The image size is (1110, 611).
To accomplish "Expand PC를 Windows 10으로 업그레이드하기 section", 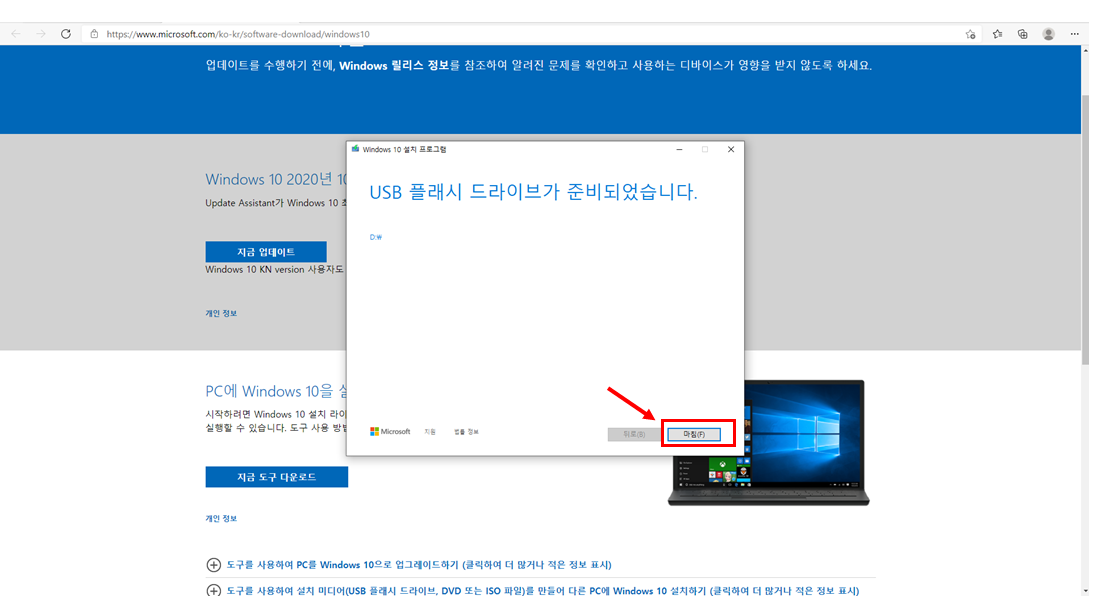I will [x=408, y=564].
